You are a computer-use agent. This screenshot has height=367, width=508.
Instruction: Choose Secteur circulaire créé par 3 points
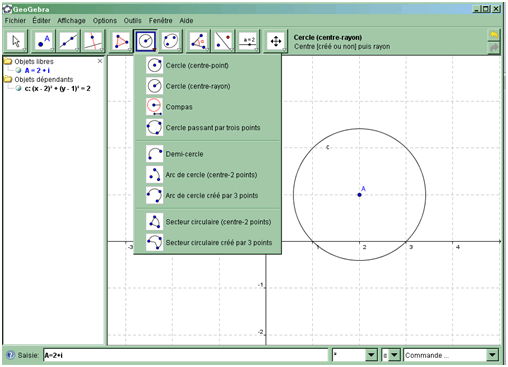(x=208, y=242)
